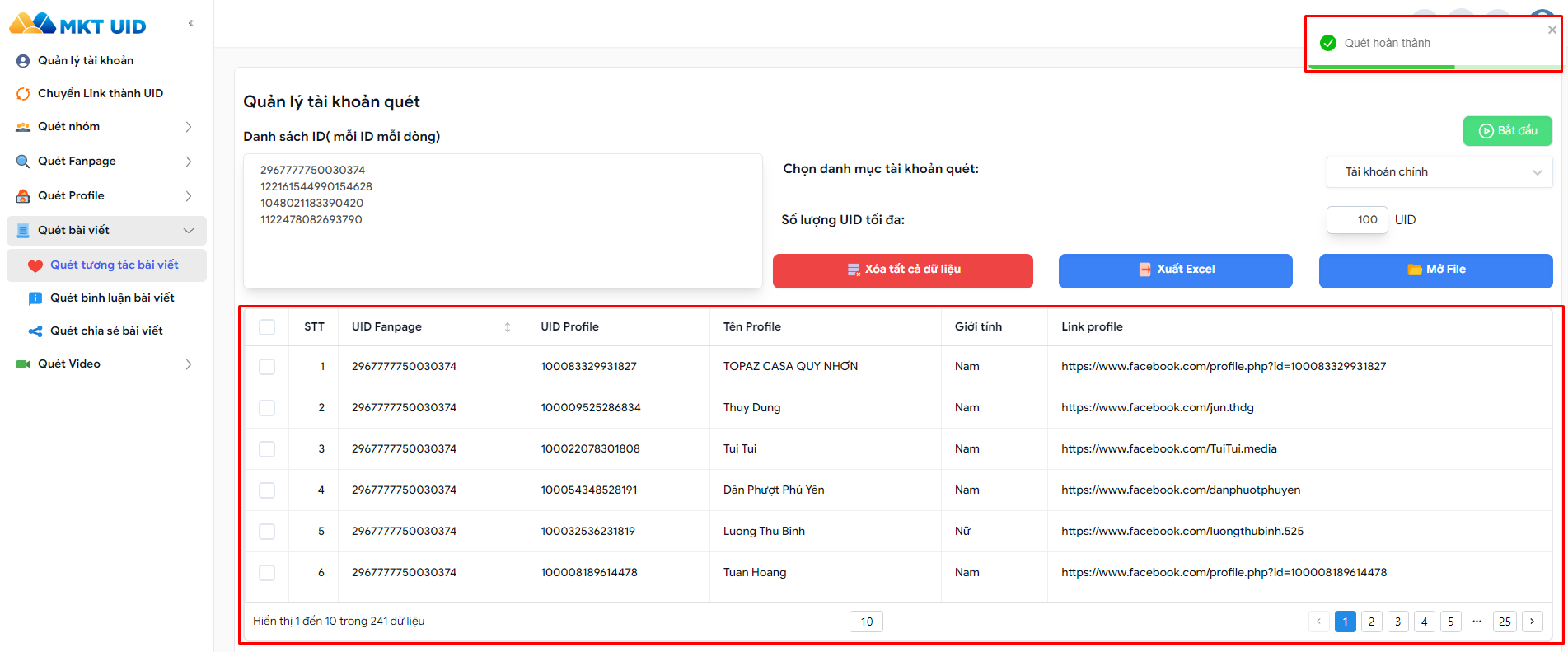The image size is (1568, 652).
Task: Open the TuiTui.media profile link
Action: point(1169,449)
